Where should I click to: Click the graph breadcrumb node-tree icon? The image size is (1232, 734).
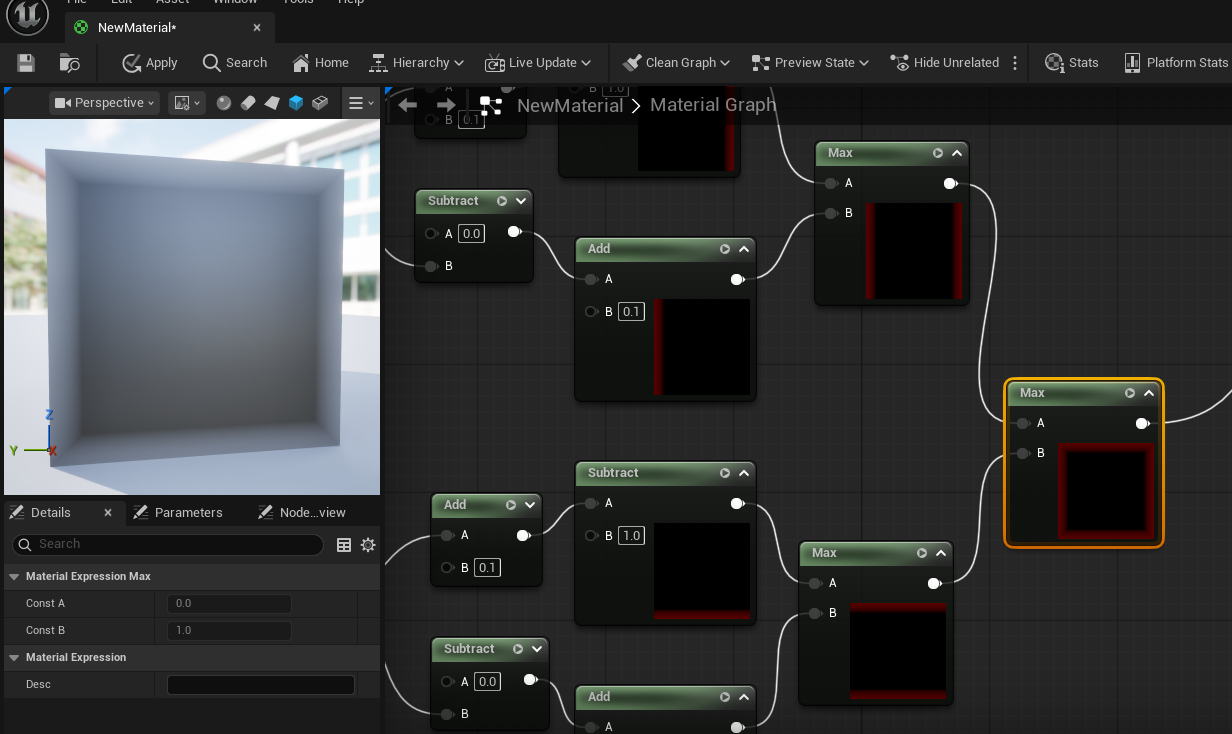490,104
